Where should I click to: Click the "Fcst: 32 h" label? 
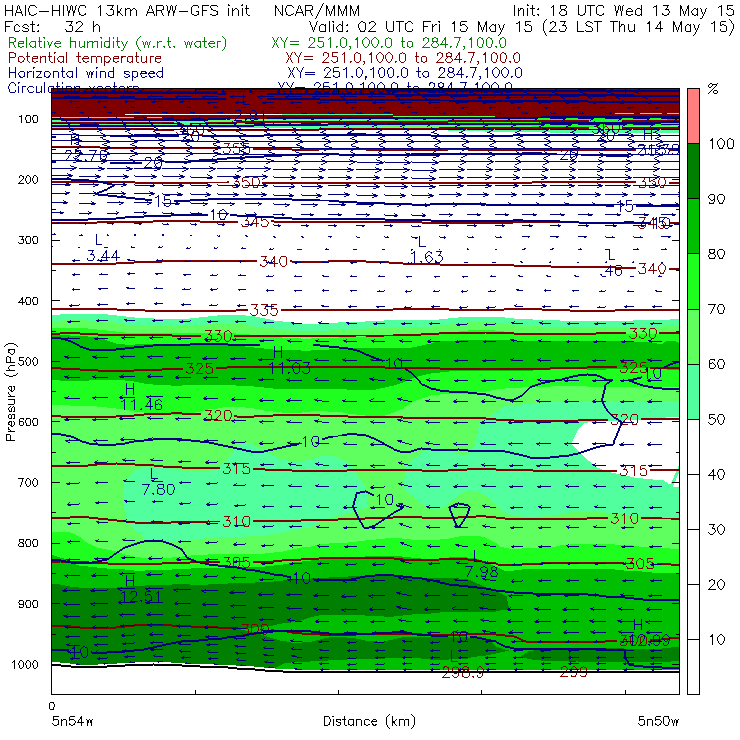[52, 26]
